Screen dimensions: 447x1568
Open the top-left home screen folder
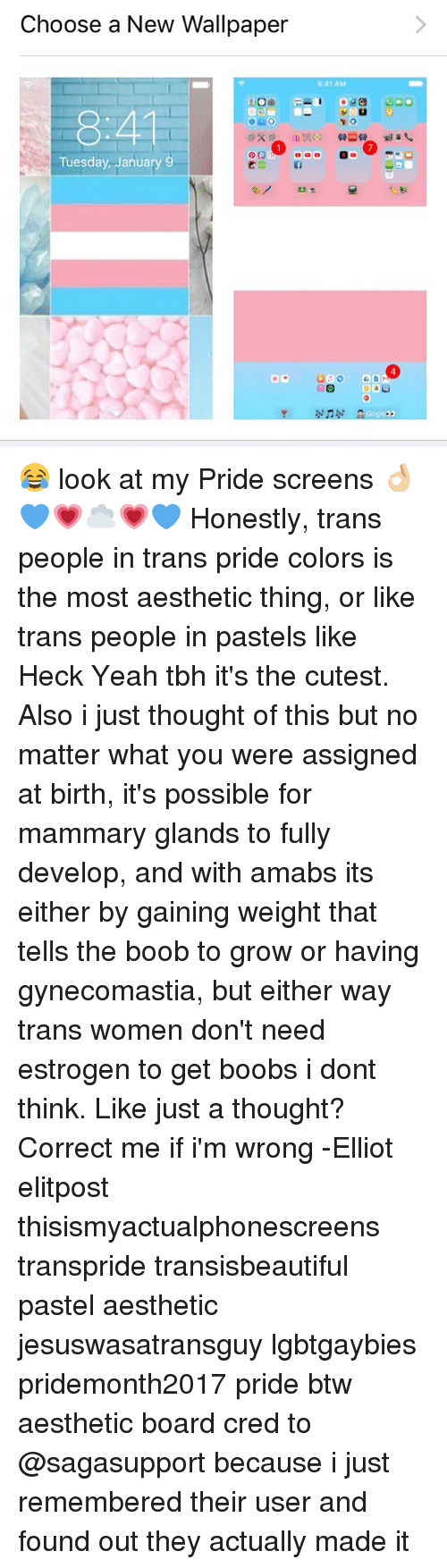[261, 111]
